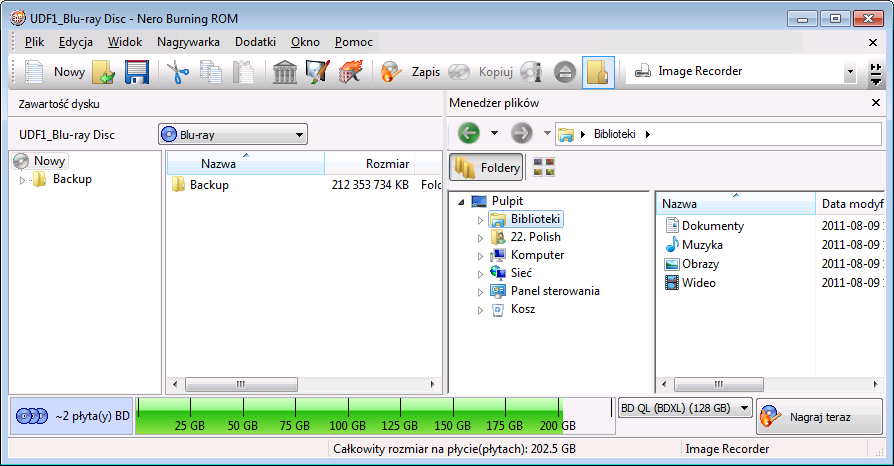The width and height of the screenshot is (894, 466).
Task: Click the Nero Express flame icon
Action: [351, 72]
